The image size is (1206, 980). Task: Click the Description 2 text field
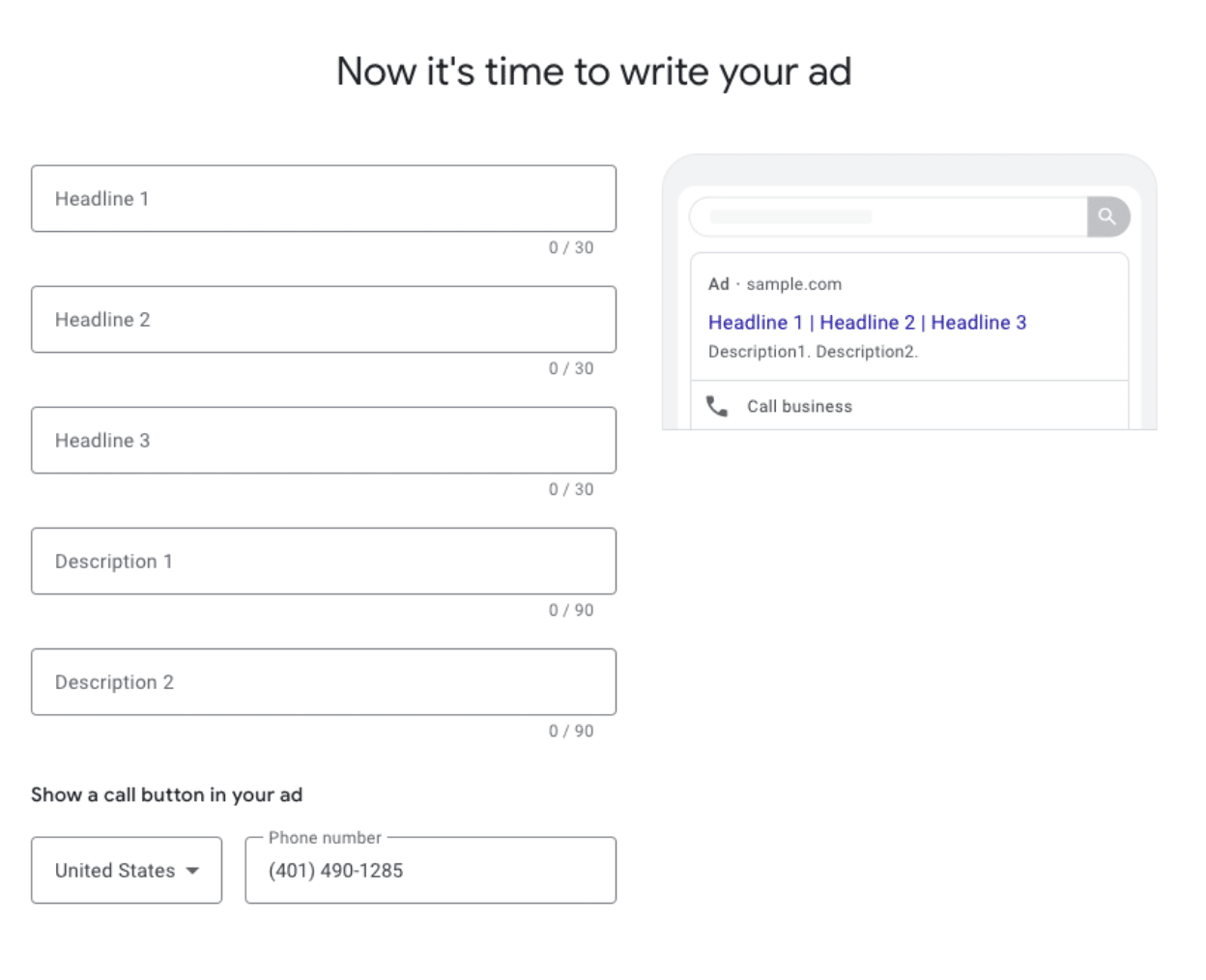point(324,681)
